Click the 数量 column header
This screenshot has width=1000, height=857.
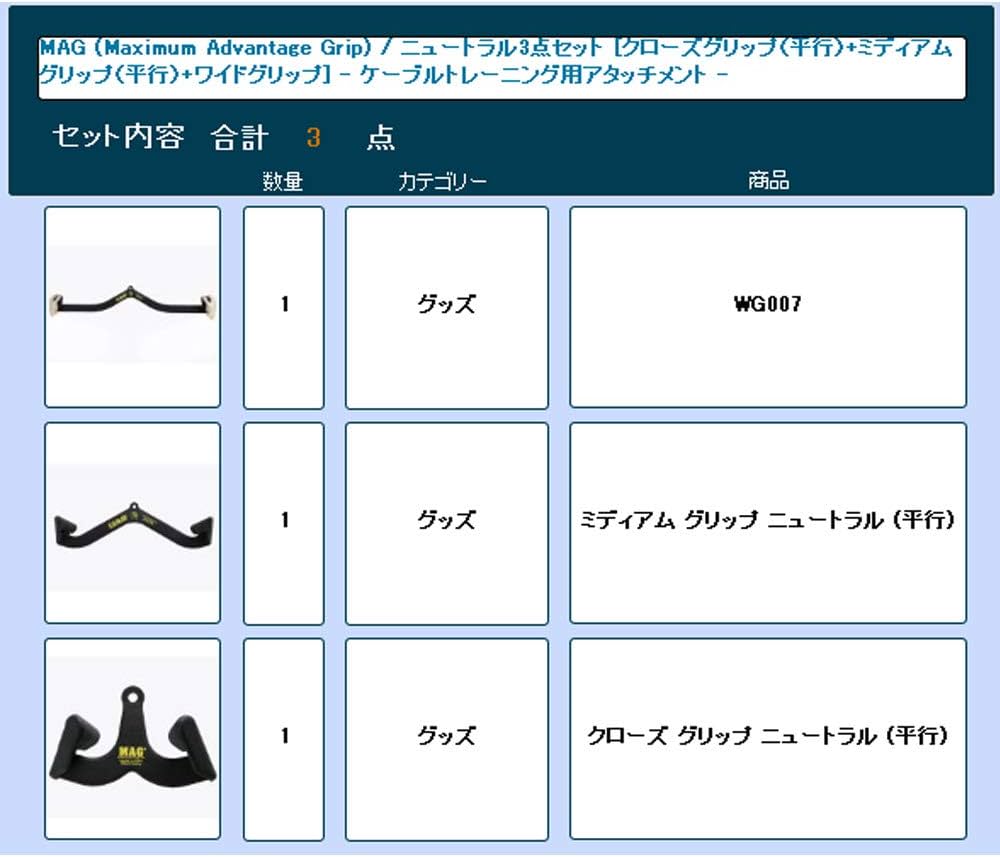283,182
